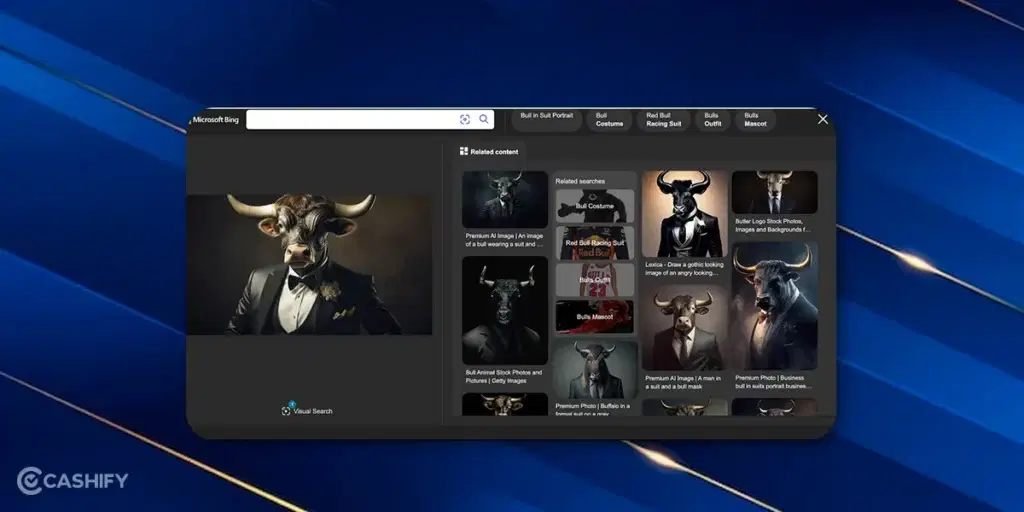Select the Bulls Outfit suggestion chip
This screenshot has height=512, width=1024.
coord(712,120)
